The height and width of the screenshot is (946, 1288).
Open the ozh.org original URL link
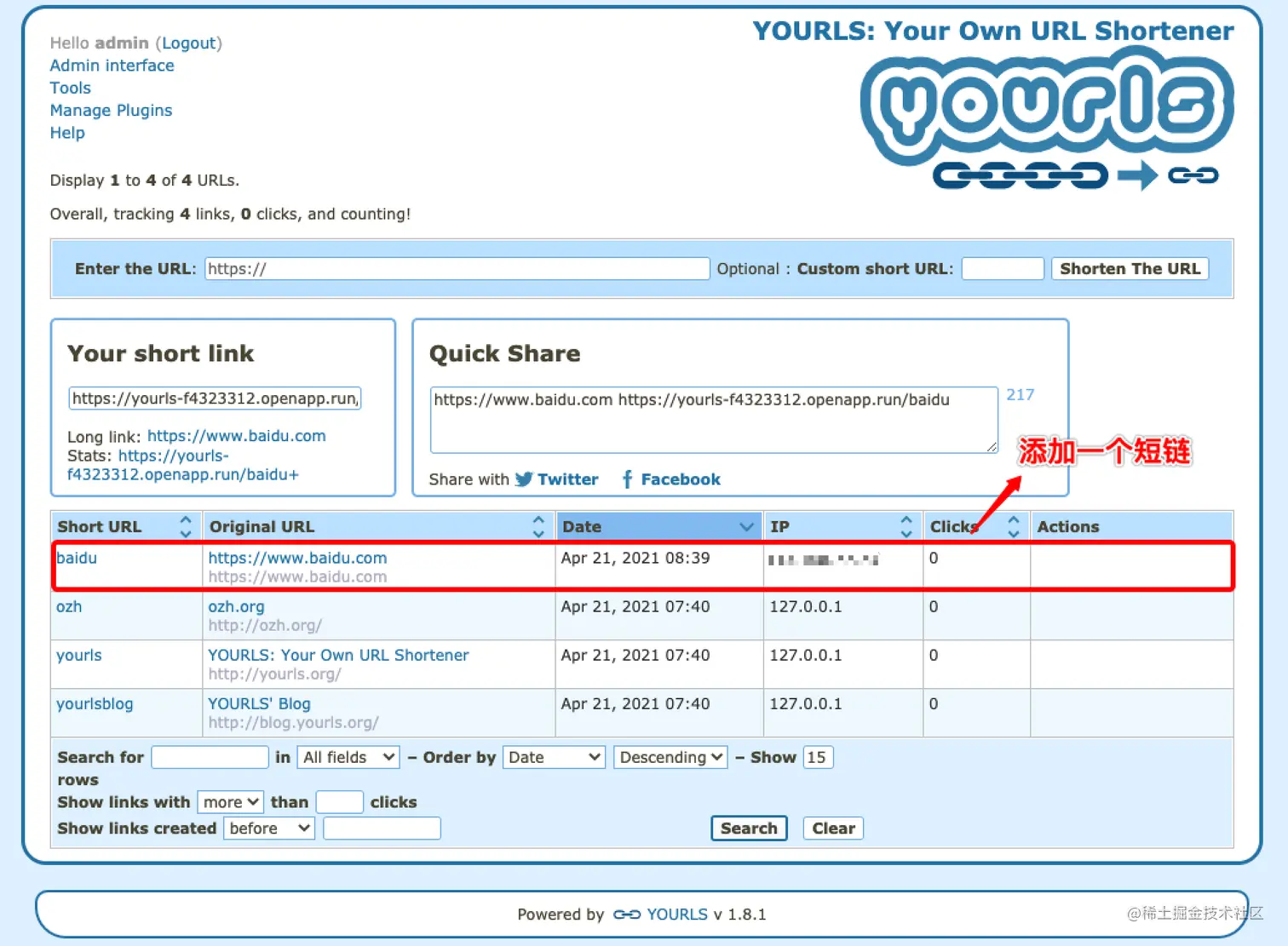click(x=236, y=606)
